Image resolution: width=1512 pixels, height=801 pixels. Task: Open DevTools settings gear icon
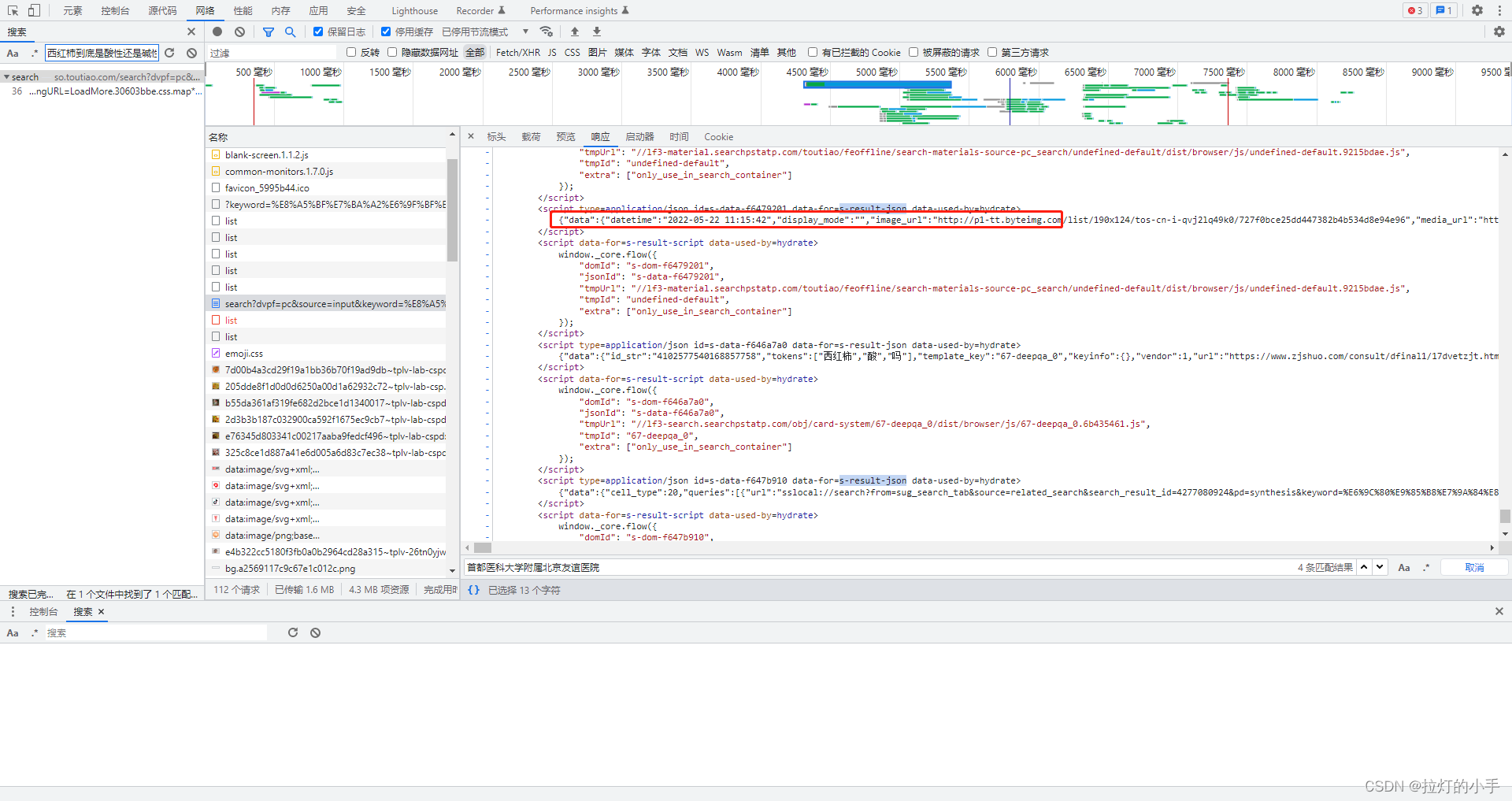[1477, 10]
